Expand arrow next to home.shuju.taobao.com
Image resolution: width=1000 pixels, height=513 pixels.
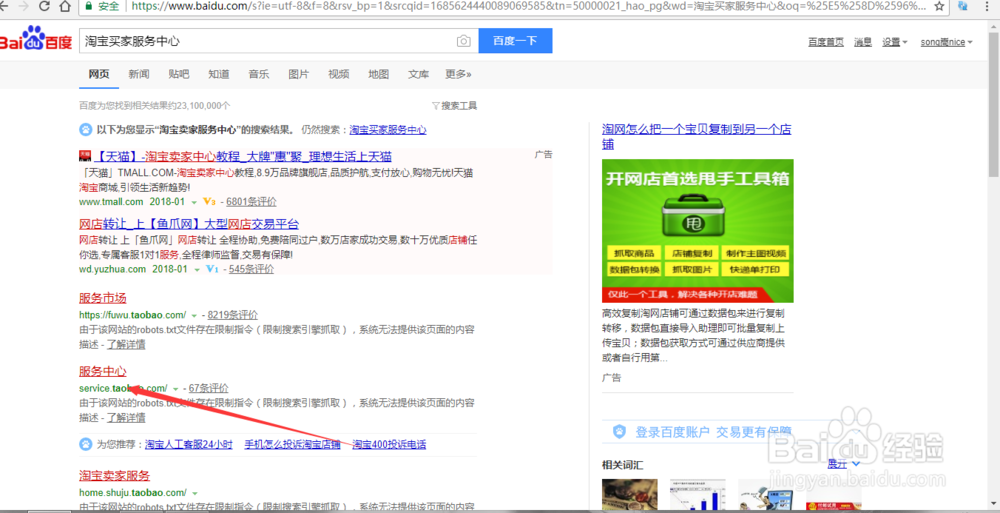click(195, 493)
